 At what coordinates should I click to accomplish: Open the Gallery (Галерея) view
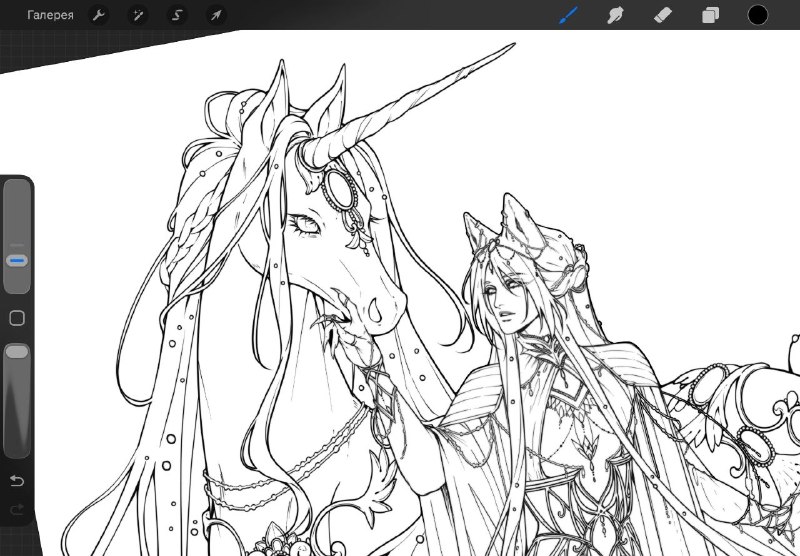pos(50,15)
